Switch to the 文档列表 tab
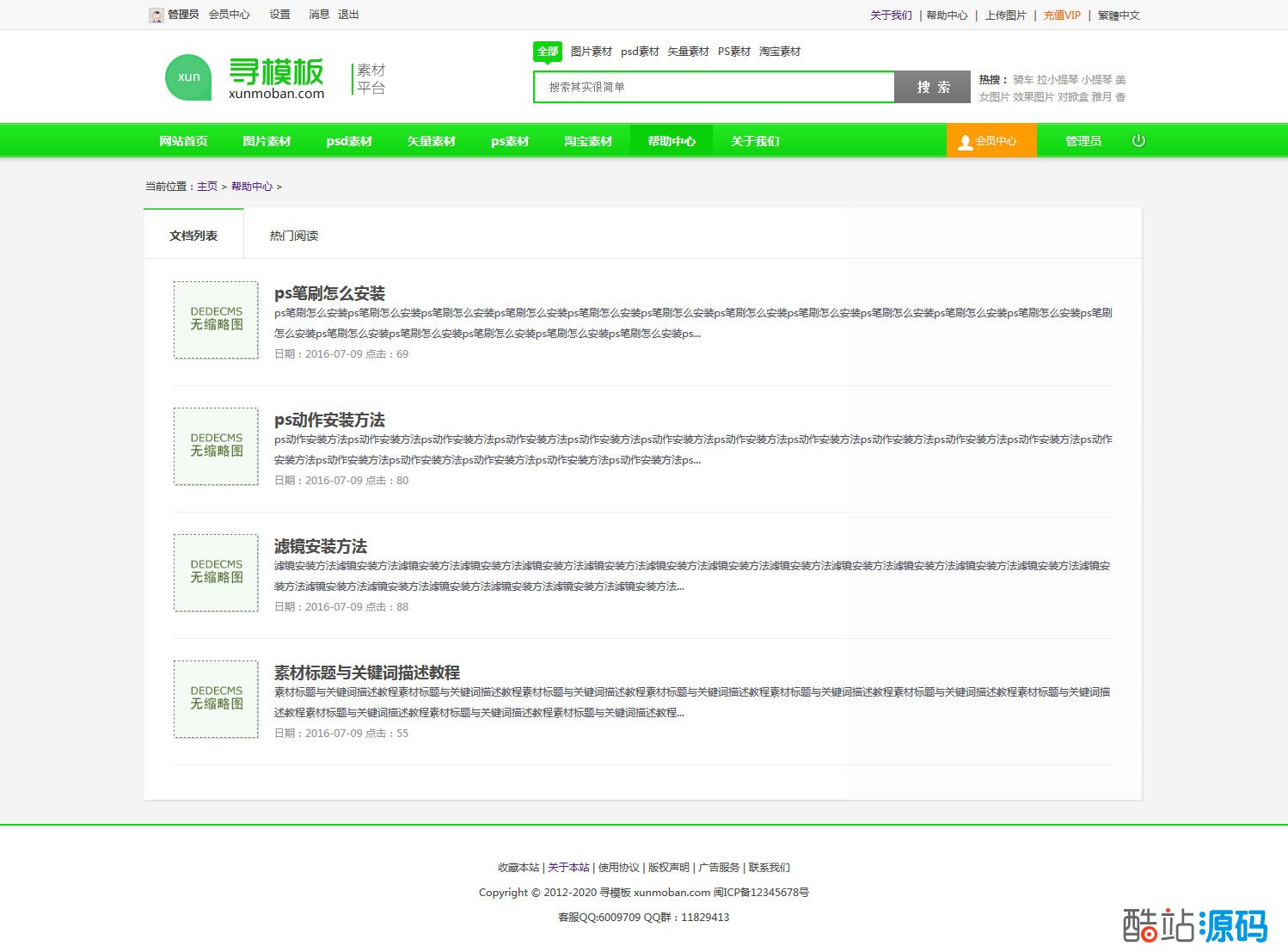The height and width of the screenshot is (952, 1288). (193, 236)
